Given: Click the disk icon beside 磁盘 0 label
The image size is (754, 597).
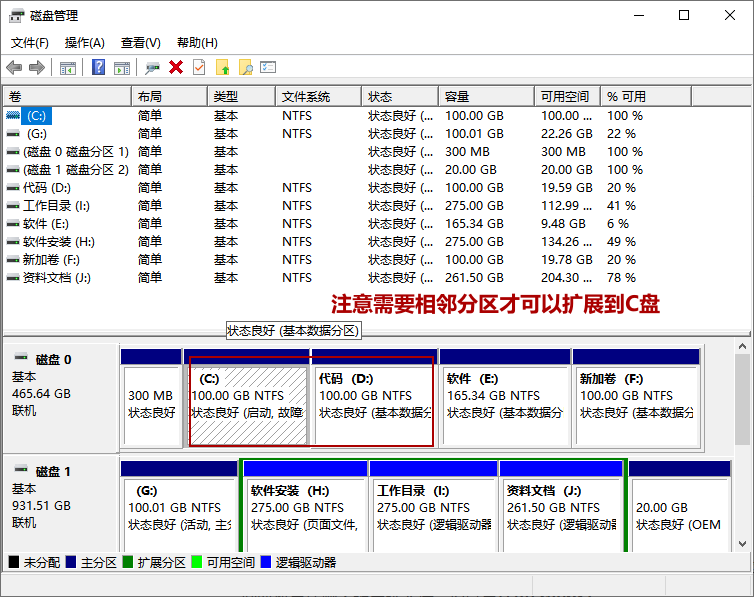Looking at the screenshot, I should coord(21,357).
